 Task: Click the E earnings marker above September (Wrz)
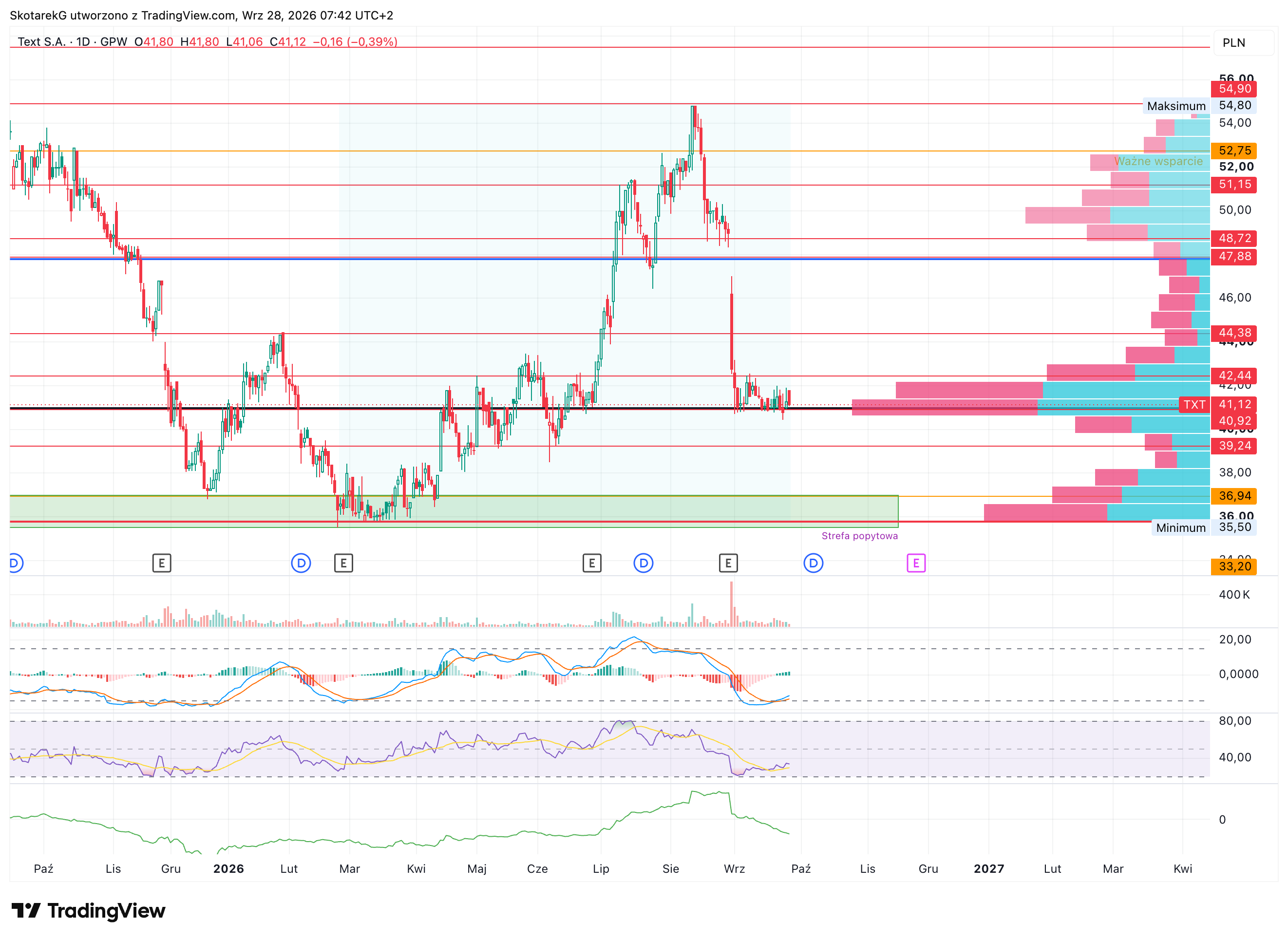coord(728,564)
